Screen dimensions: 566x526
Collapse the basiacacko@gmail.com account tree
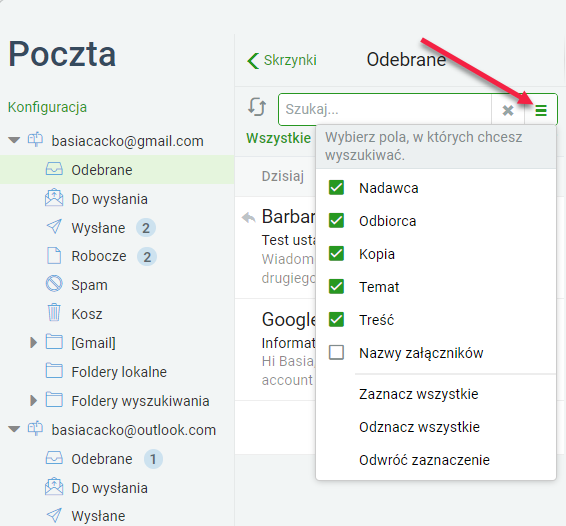14,140
